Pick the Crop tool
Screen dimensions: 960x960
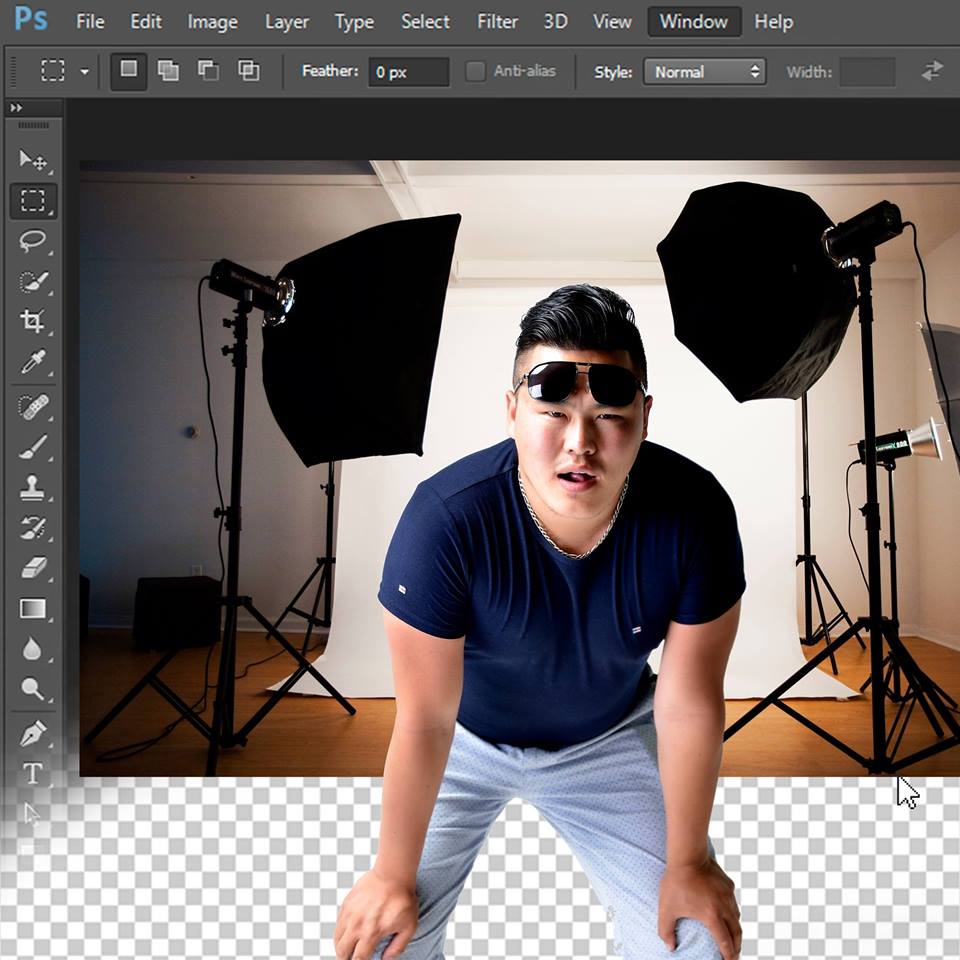click(33, 321)
